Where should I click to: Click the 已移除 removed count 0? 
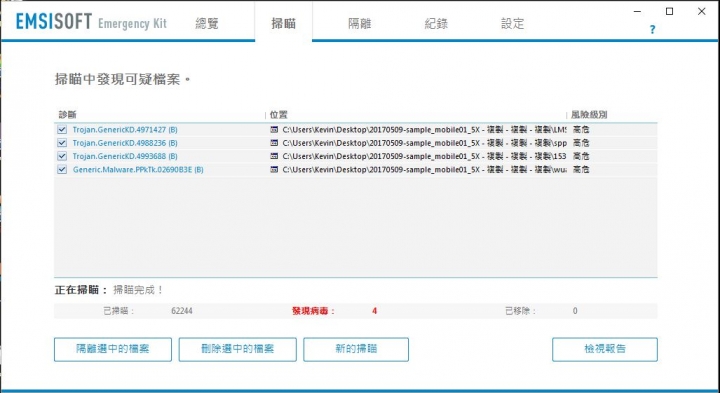575,311
